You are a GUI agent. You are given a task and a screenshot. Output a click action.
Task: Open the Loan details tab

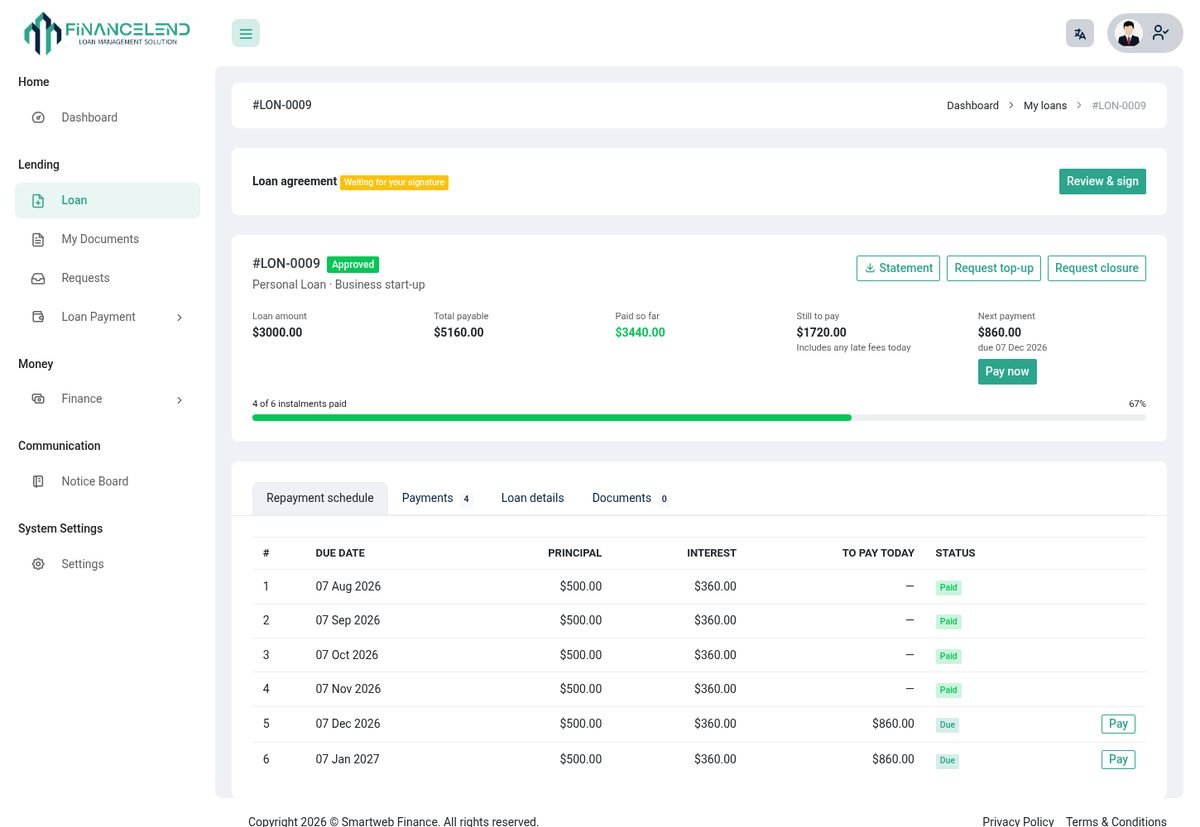[x=532, y=498]
